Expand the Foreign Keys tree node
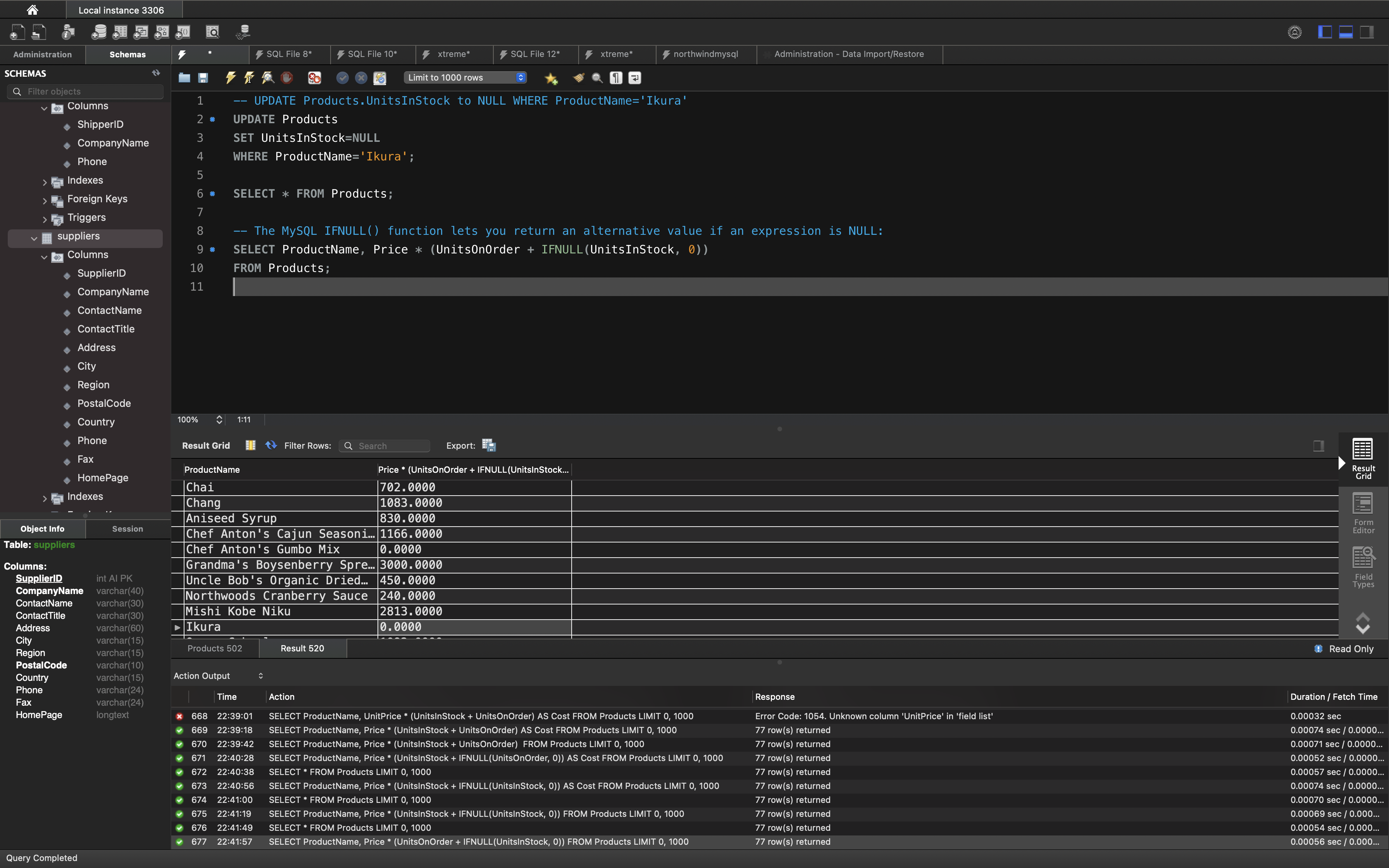 click(45, 200)
